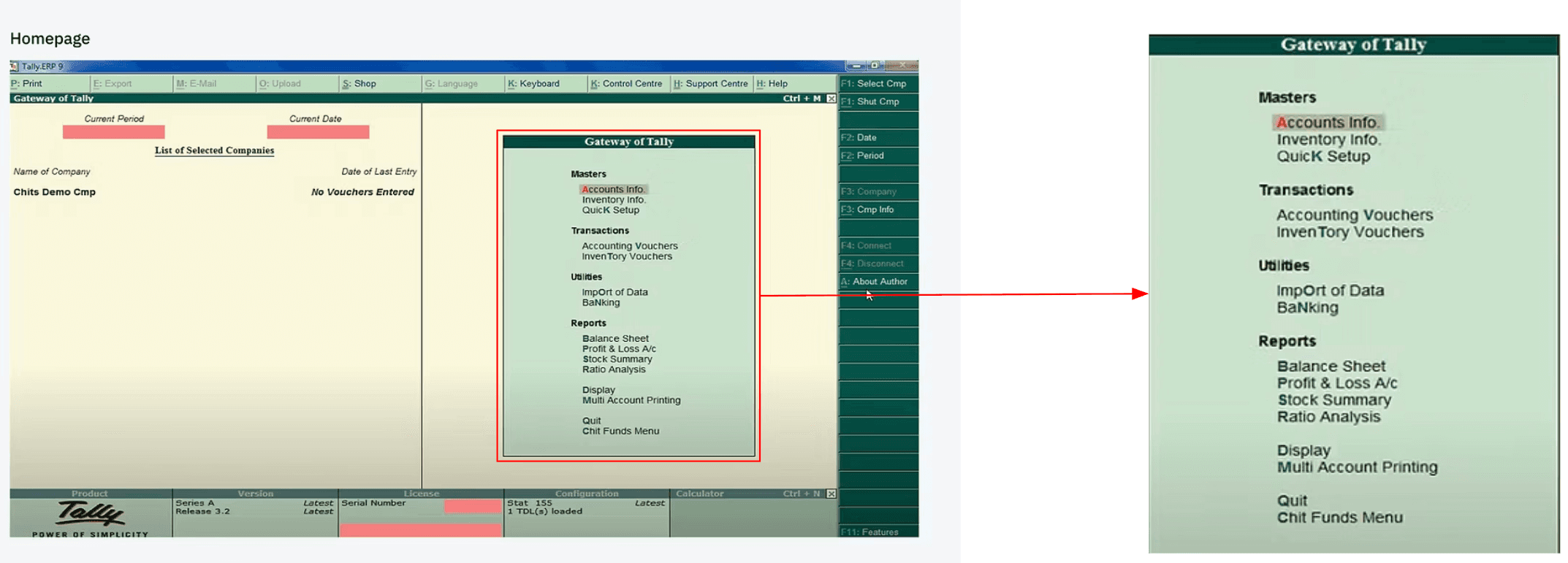Click F3: Cmp Info side button
This screenshot has height=563, width=1568.
point(878,210)
